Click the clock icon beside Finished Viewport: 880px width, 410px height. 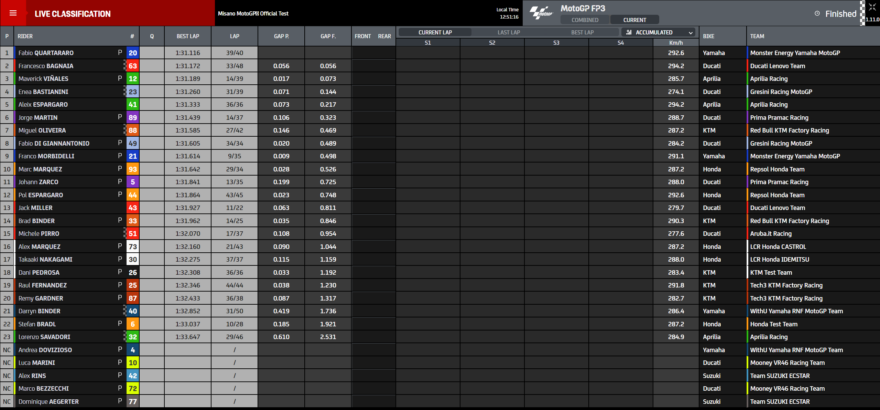[x=818, y=14]
